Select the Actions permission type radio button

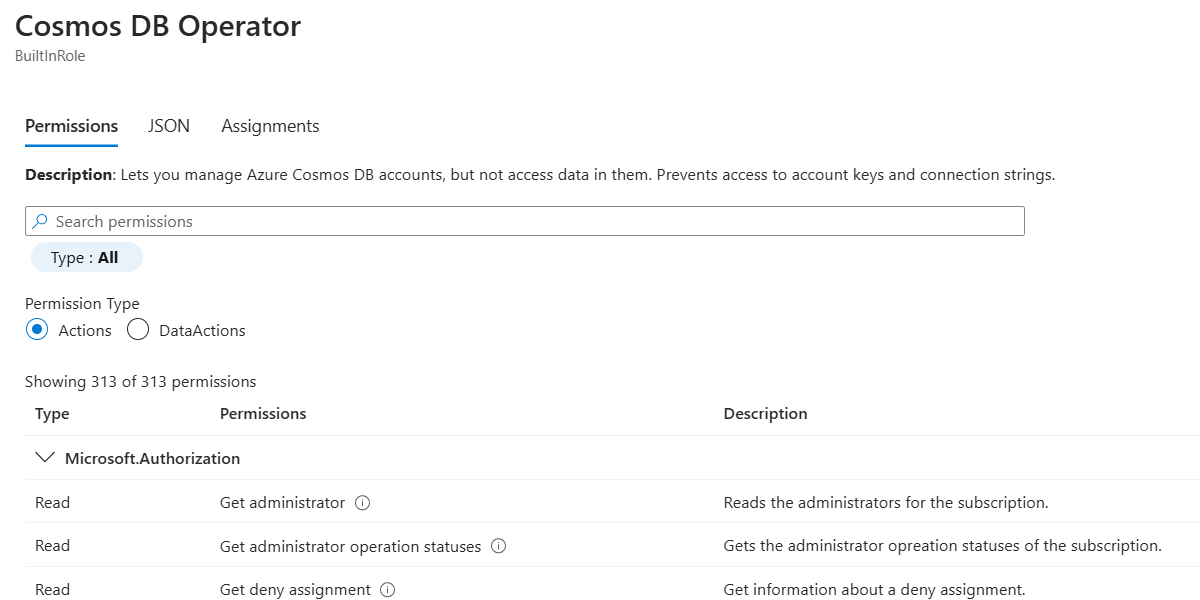[35, 329]
